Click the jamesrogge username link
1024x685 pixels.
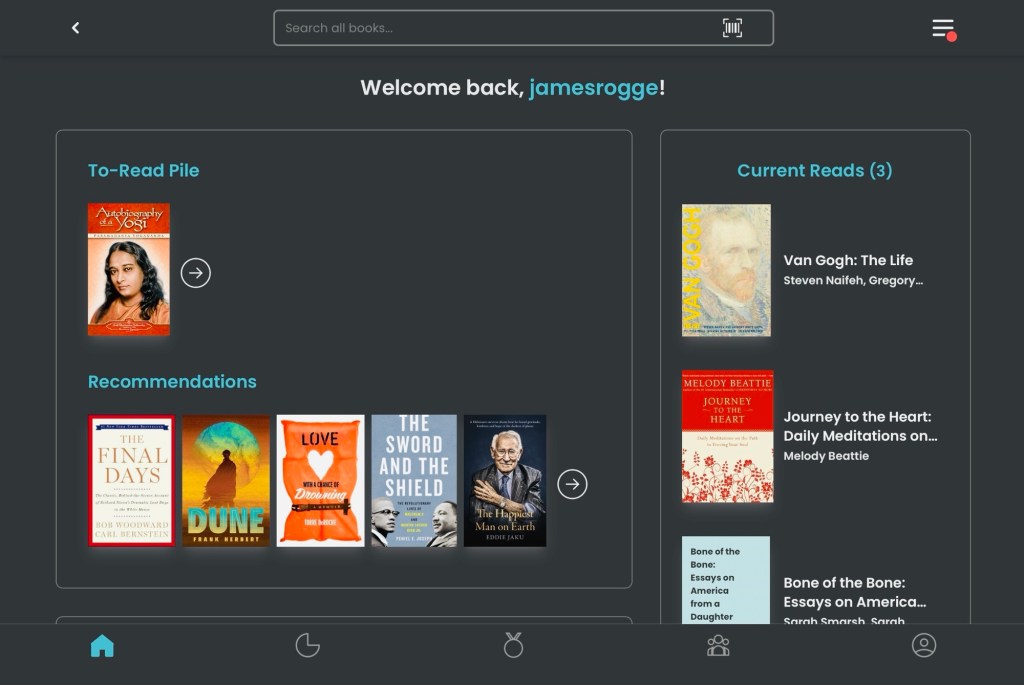pyautogui.click(x=593, y=88)
